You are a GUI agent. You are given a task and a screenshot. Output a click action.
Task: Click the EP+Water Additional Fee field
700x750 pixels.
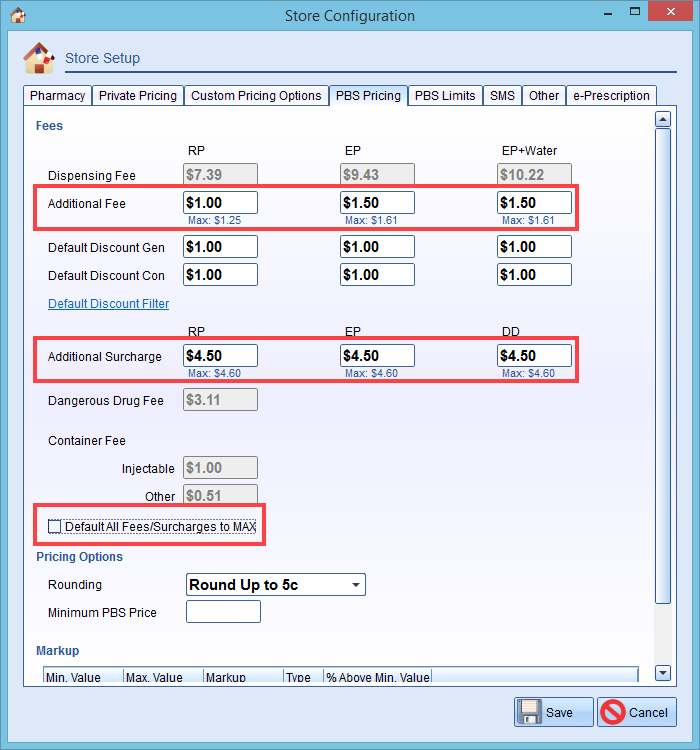pos(534,203)
